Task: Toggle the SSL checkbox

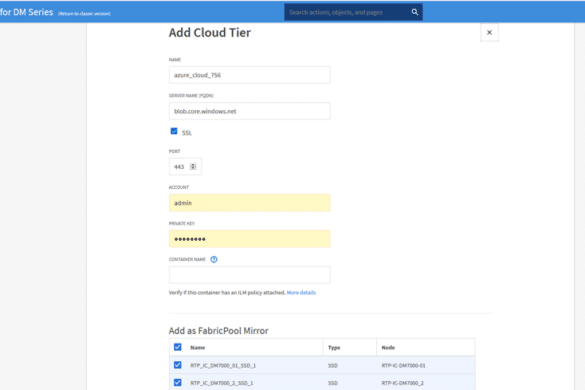Action: (174, 131)
